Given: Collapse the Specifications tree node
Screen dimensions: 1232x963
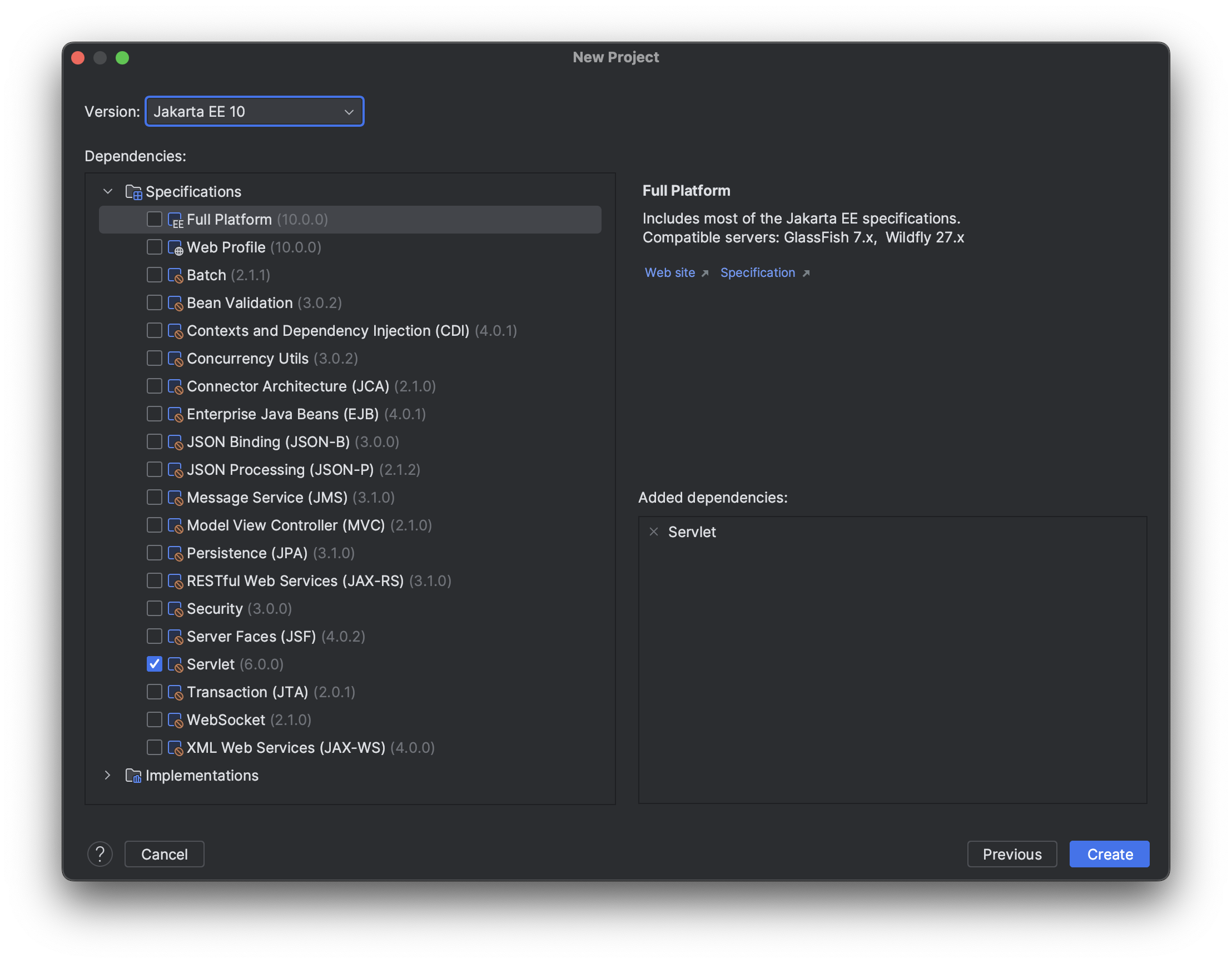Looking at the screenshot, I should [107, 191].
